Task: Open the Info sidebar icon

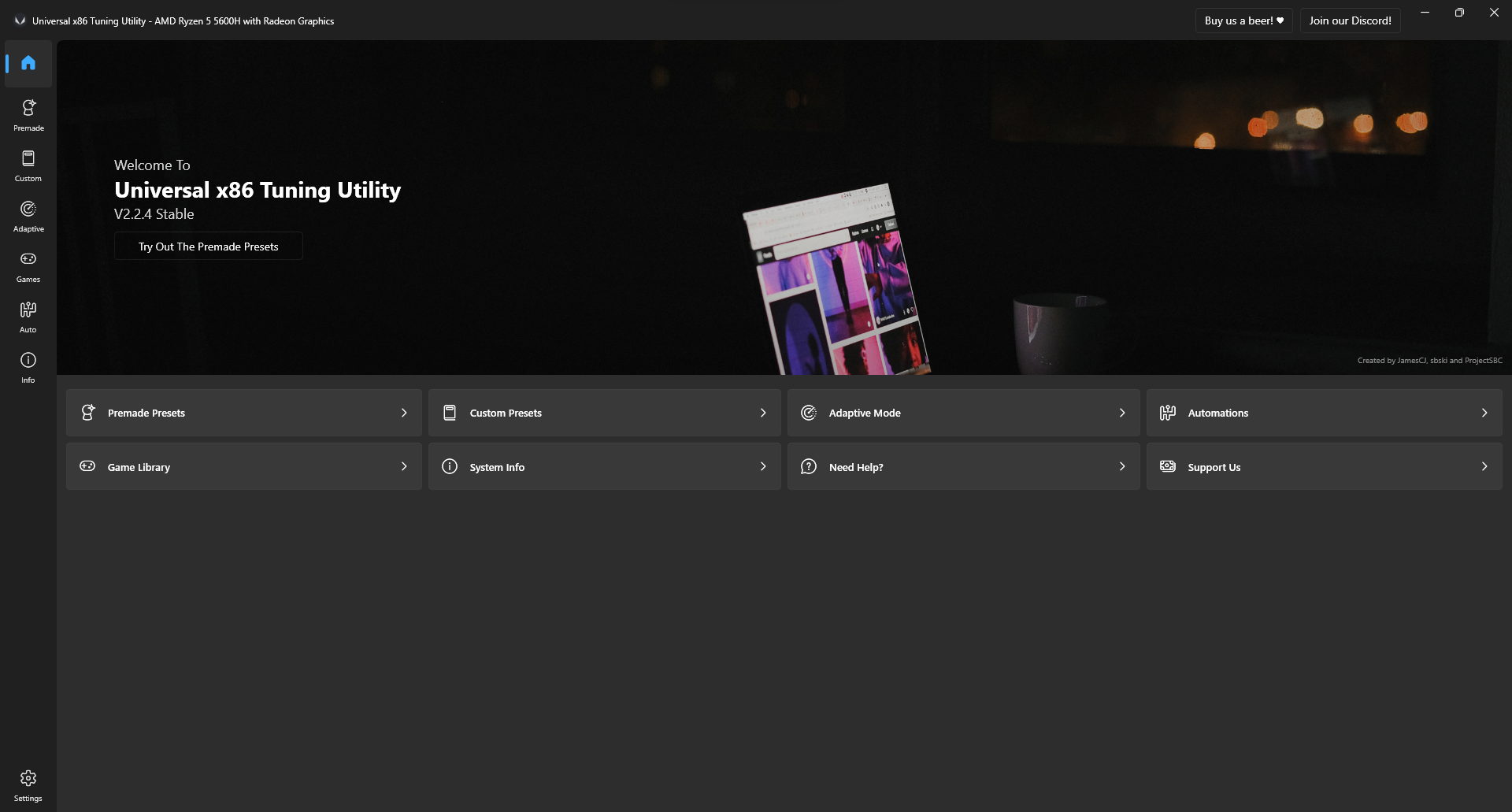Action: click(x=28, y=360)
